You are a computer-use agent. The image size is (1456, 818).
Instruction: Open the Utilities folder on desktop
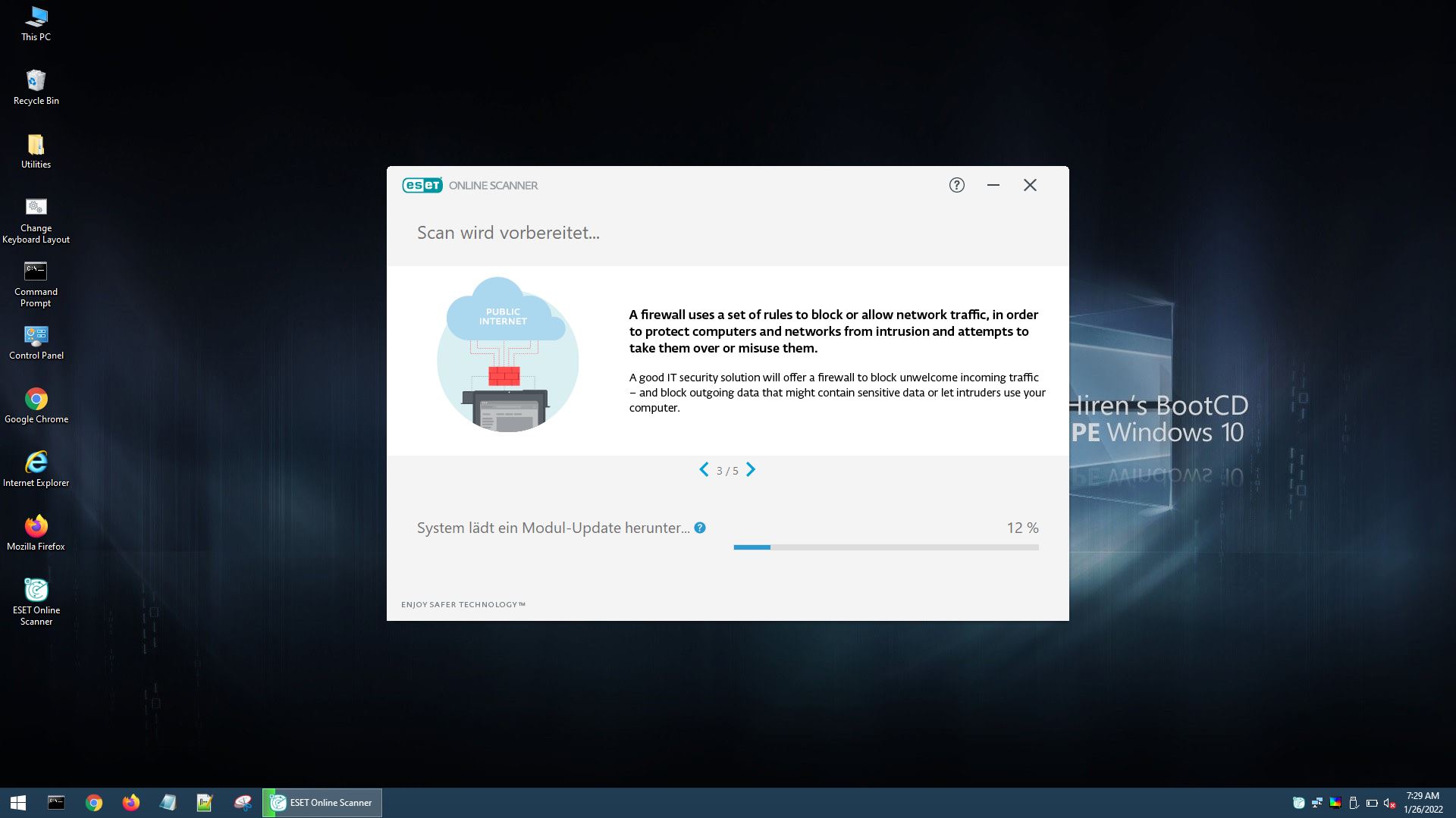coord(36,151)
